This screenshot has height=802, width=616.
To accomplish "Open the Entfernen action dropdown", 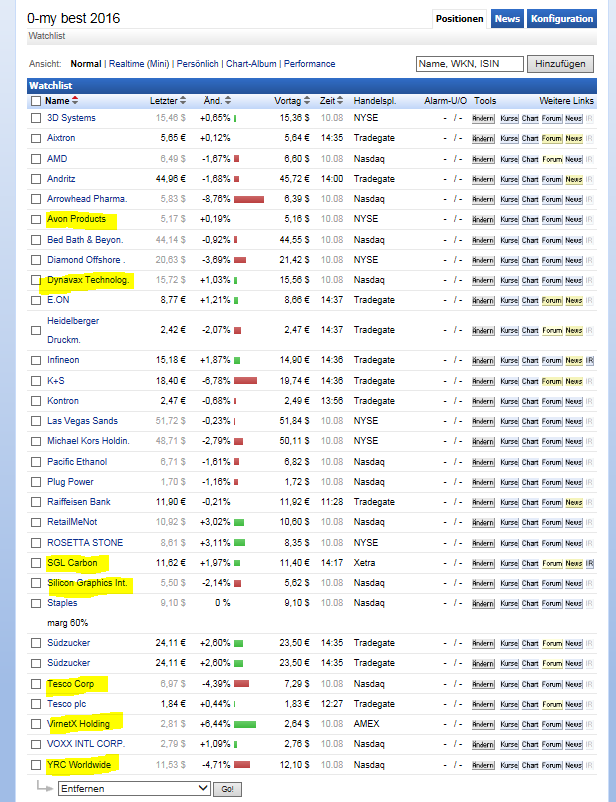I will tap(134, 788).
